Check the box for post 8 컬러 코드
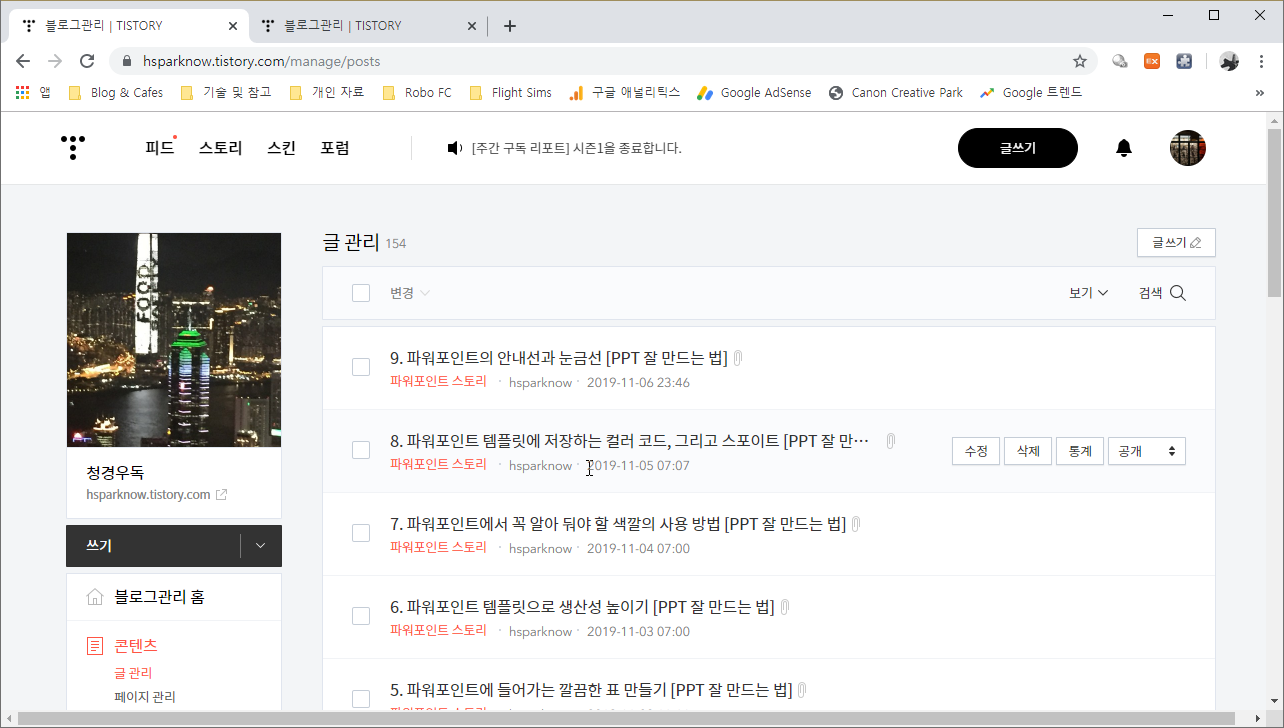 pos(361,450)
